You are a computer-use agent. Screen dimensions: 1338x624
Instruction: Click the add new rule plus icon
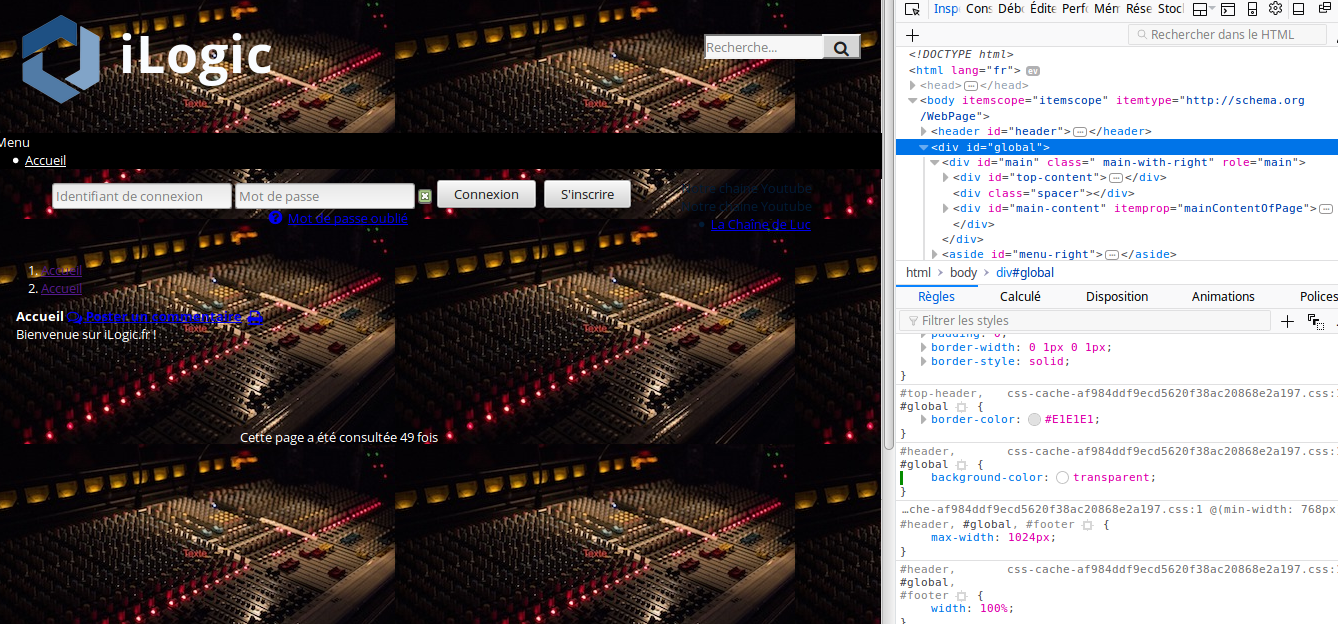(x=1288, y=321)
